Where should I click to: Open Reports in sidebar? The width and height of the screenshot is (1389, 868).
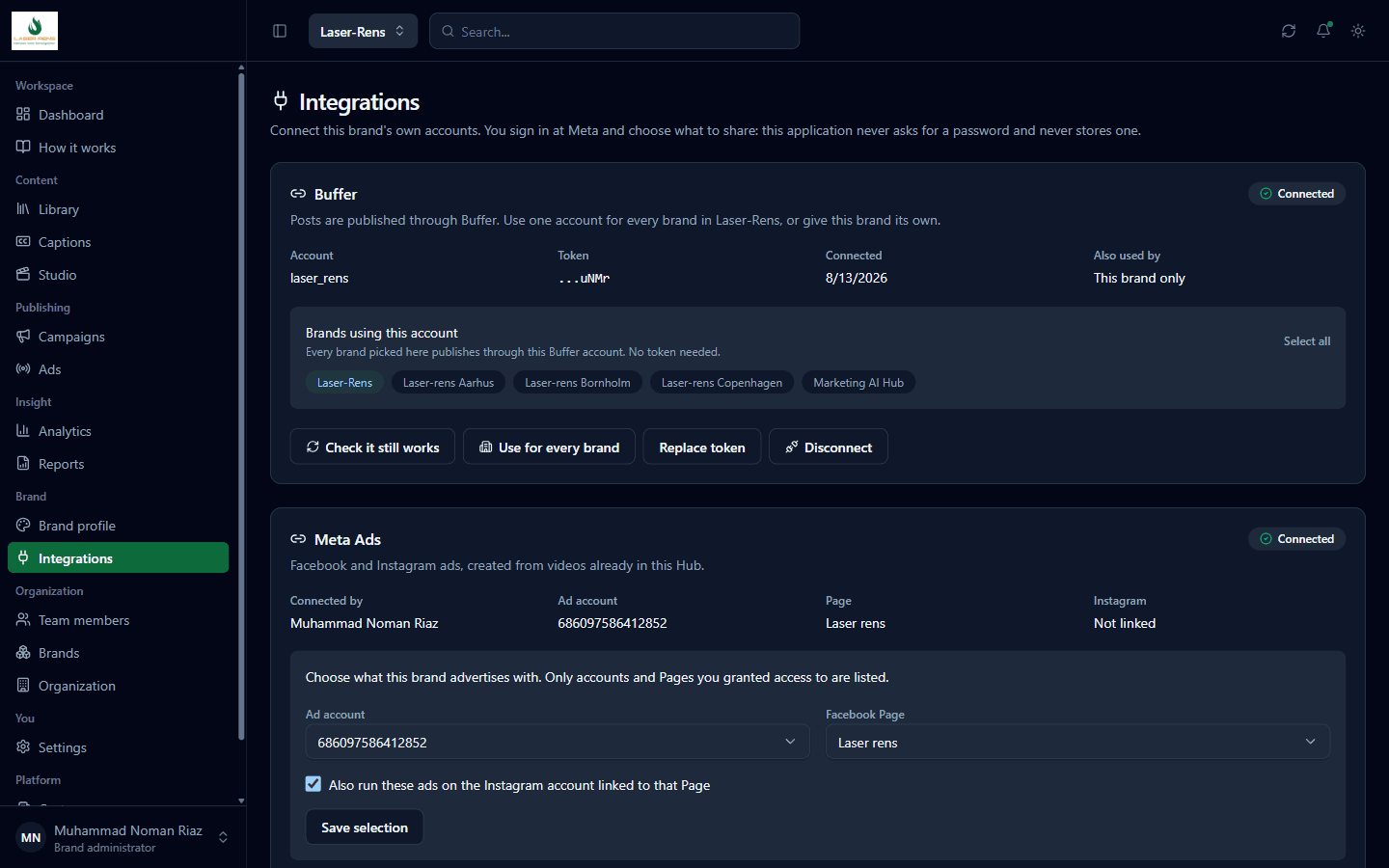118,464
